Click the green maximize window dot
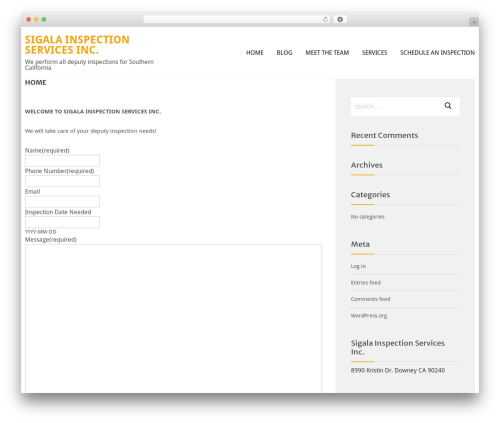This screenshot has height=423, width=500. point(44,20)
